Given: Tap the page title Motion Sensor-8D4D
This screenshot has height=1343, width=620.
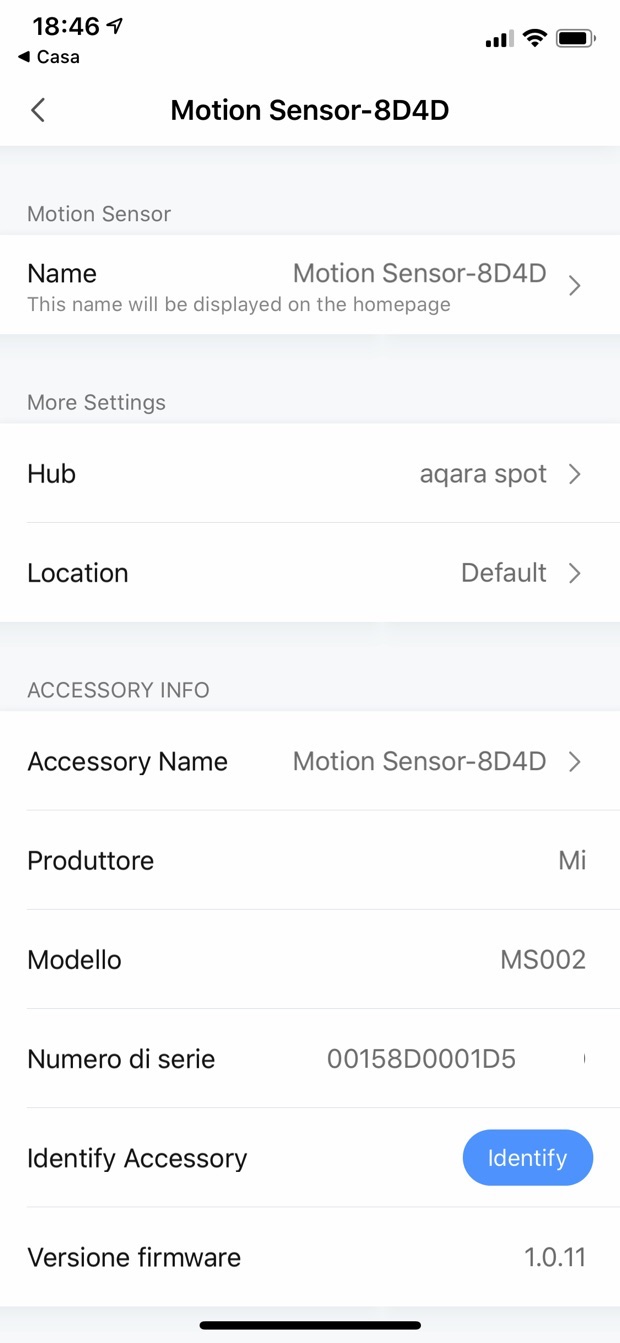Looking at the screenshot, I should 310,110.
